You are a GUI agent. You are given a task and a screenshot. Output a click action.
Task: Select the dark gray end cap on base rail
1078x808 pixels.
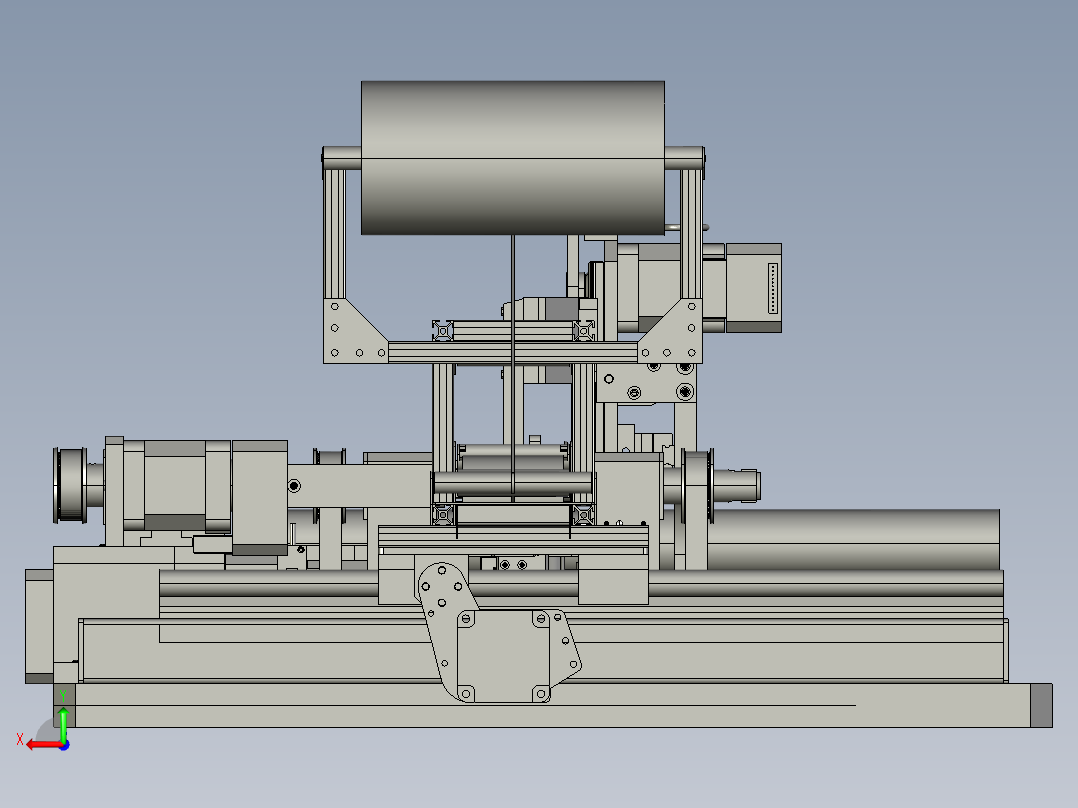(x=1041, y=705)
